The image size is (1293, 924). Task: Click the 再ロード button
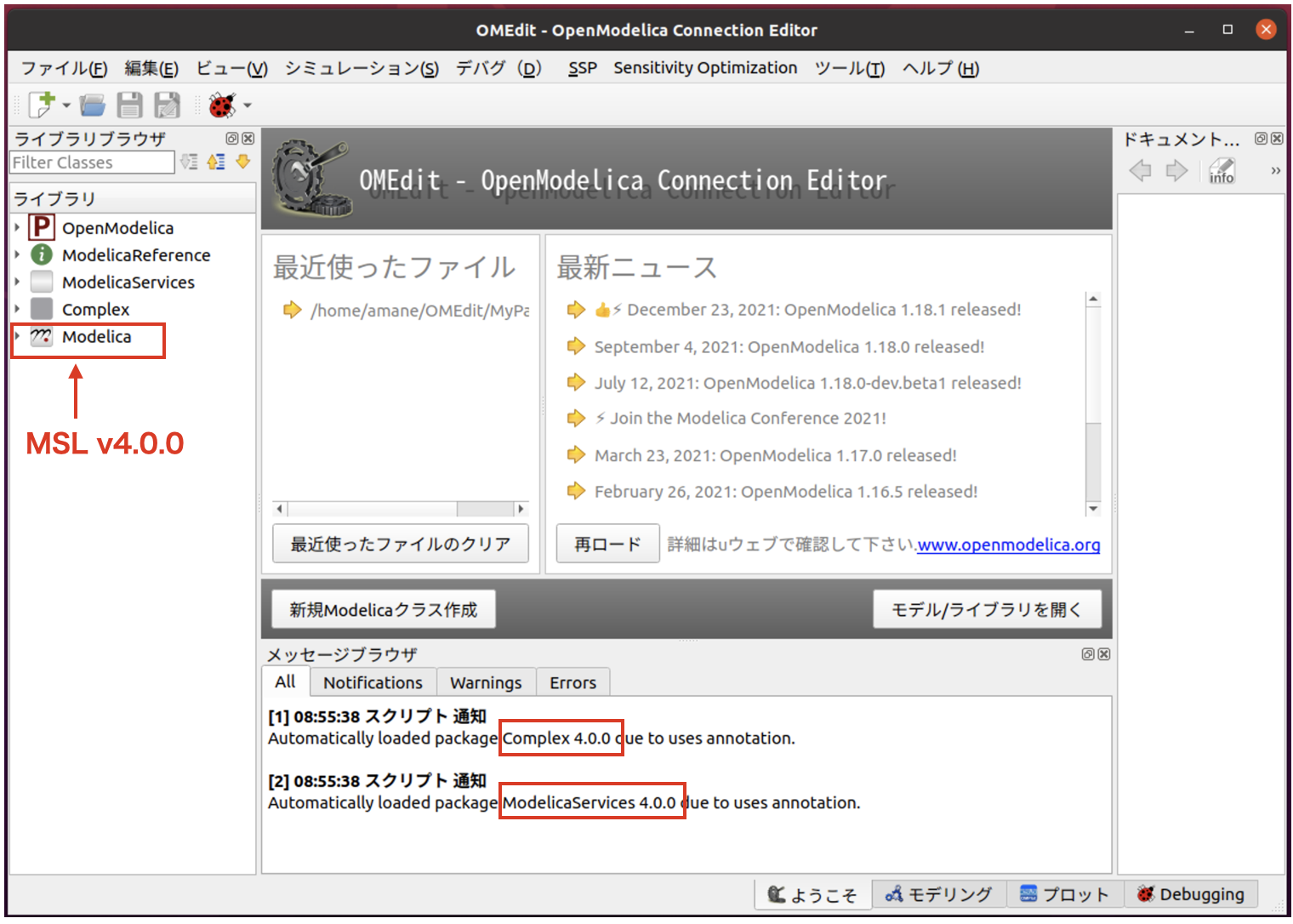click(607, 544)
